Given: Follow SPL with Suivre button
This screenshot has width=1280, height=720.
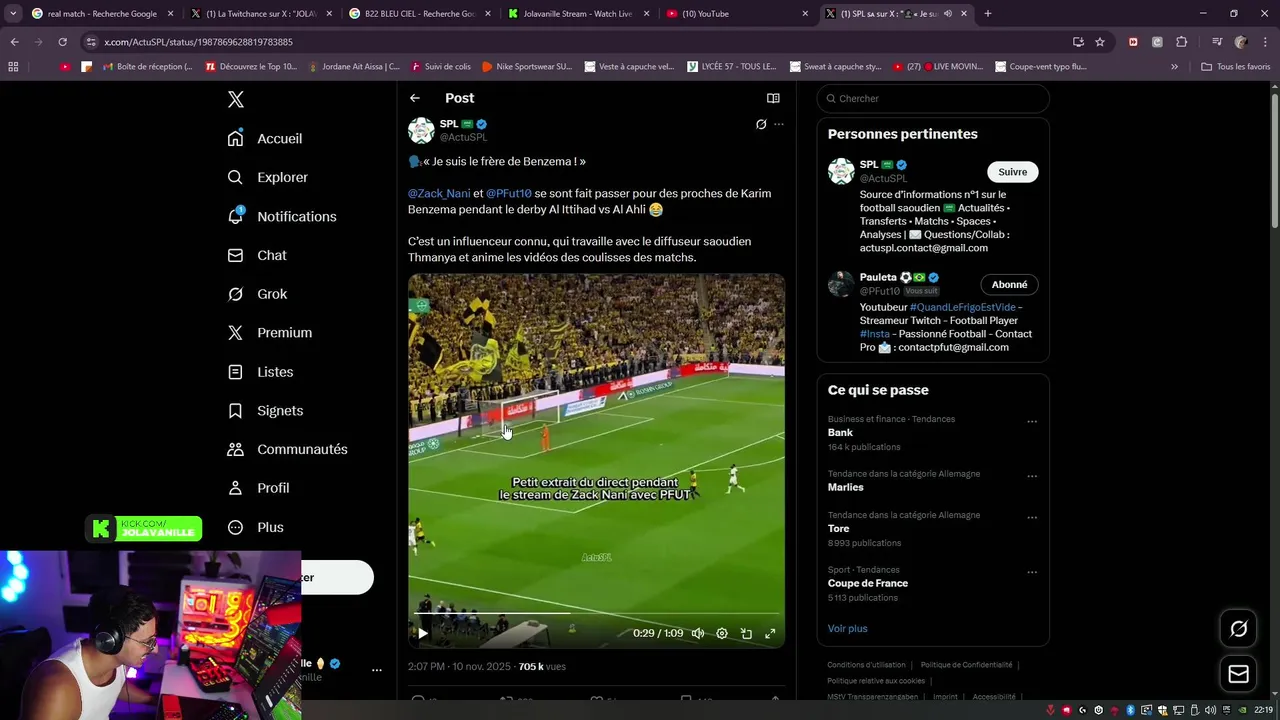Looking at the screenshot, I should pos(1012,172).
